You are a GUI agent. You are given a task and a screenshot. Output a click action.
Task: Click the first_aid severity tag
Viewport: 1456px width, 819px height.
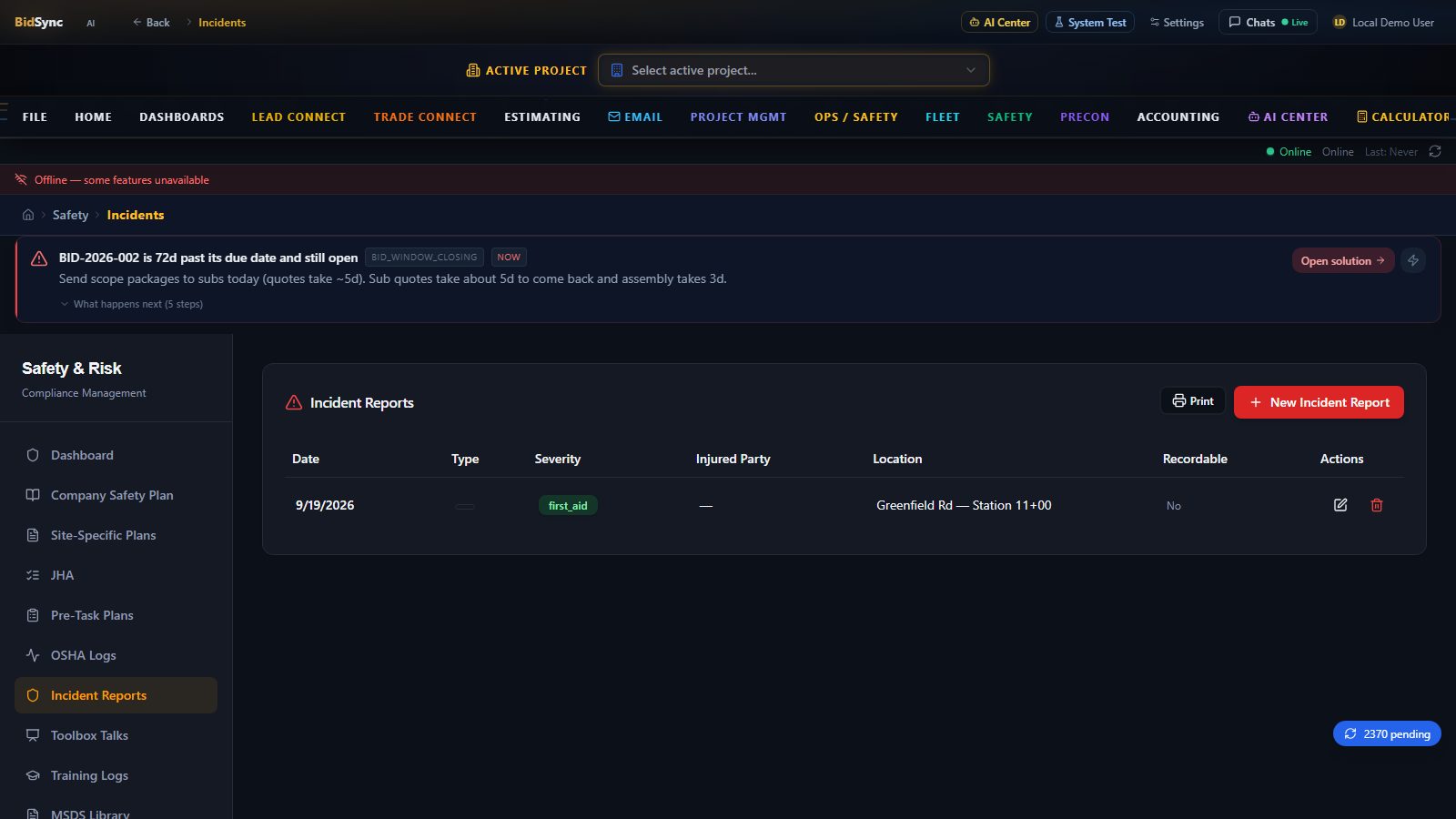(x=568, y=506)
